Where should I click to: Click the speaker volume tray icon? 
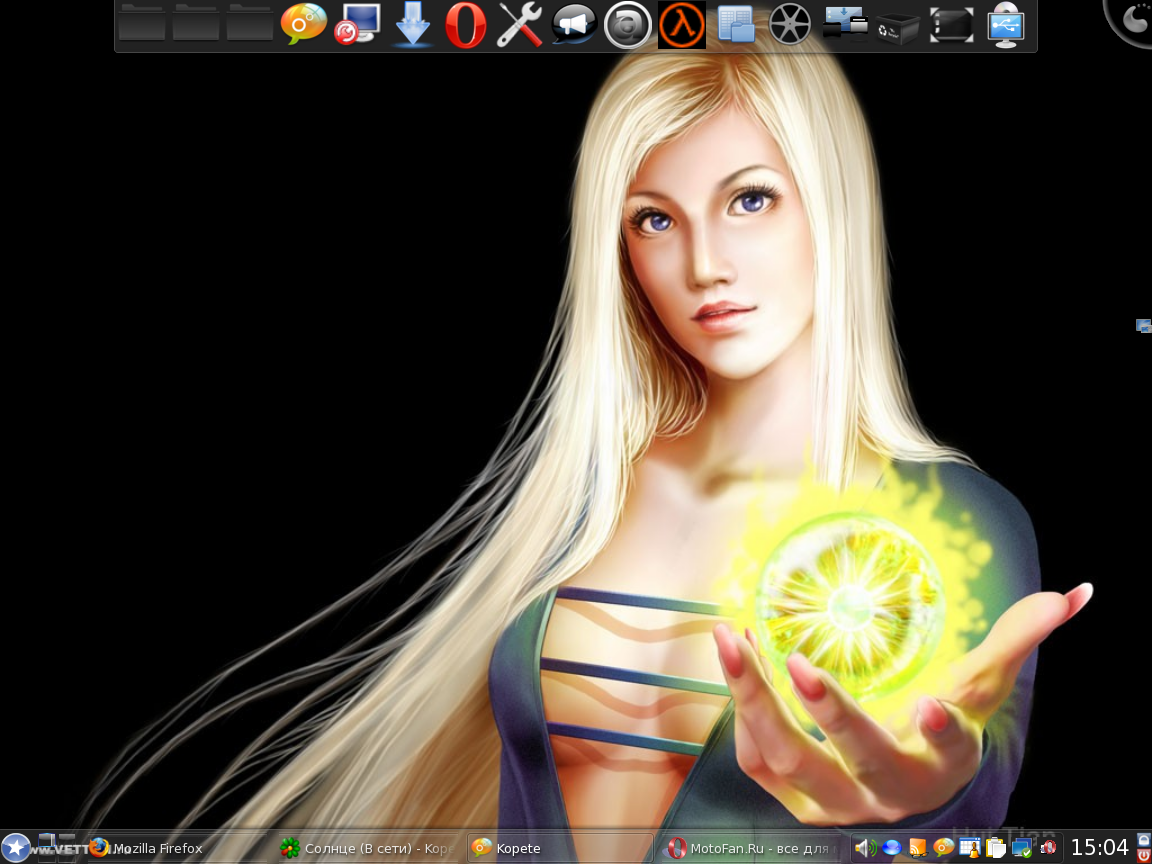[865, 849]
